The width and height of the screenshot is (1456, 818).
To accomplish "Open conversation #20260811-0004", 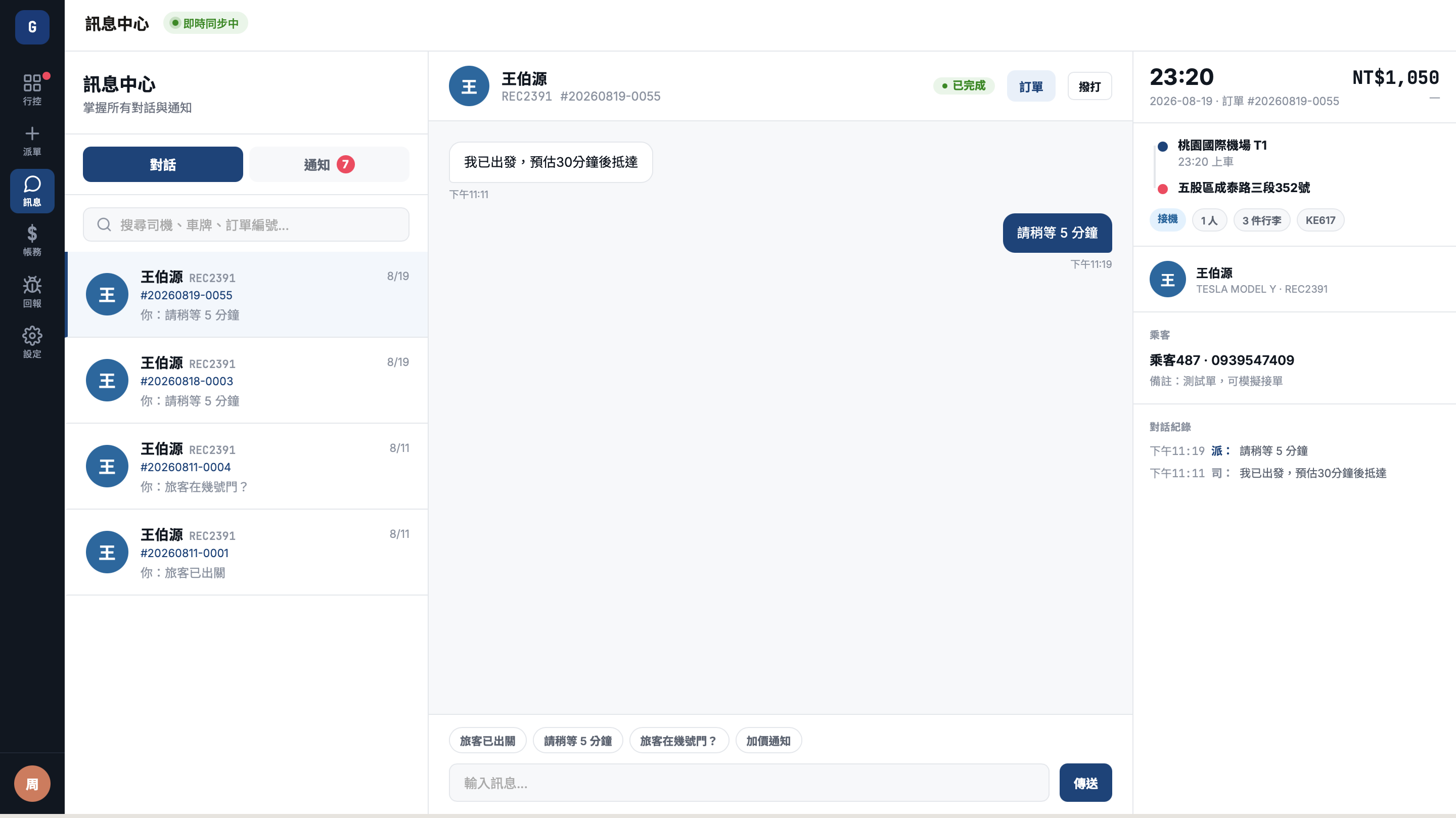I will tap(246, 466).
